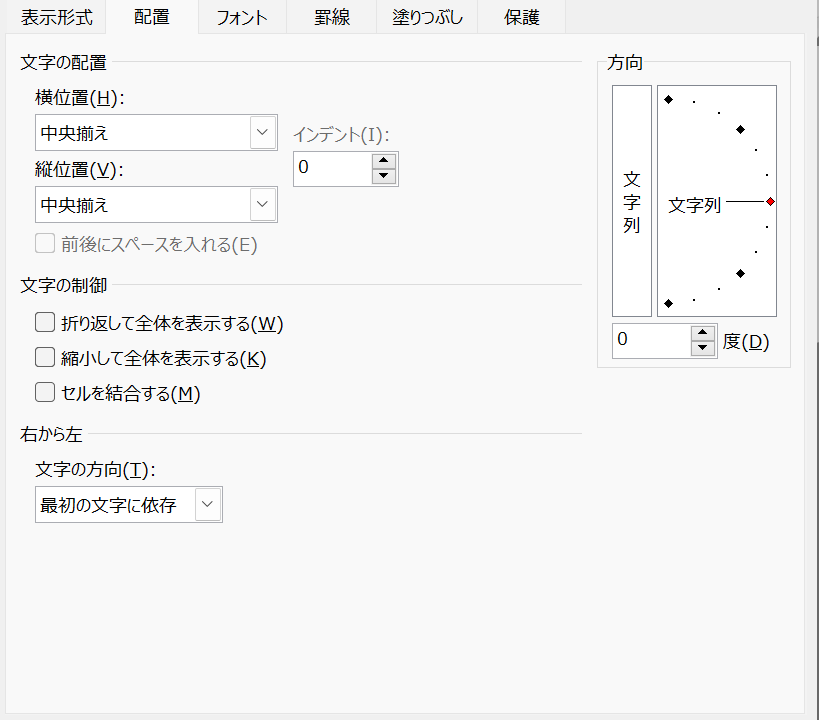Image resolution: width=819 pixels, height=720 pixels.
Task: Click the bottom black diamond in orientation dial
Action: (668, 303)
